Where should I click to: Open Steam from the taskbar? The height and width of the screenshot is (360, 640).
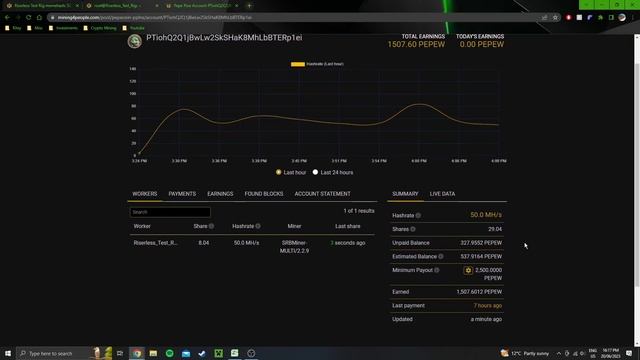[x=202, y=353]
